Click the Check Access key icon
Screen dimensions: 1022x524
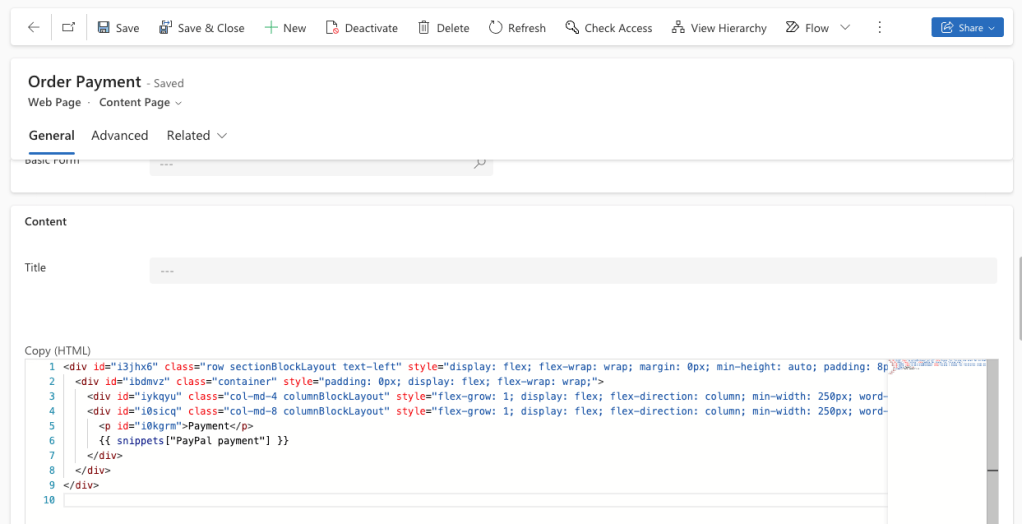click(x=572, y=28)
